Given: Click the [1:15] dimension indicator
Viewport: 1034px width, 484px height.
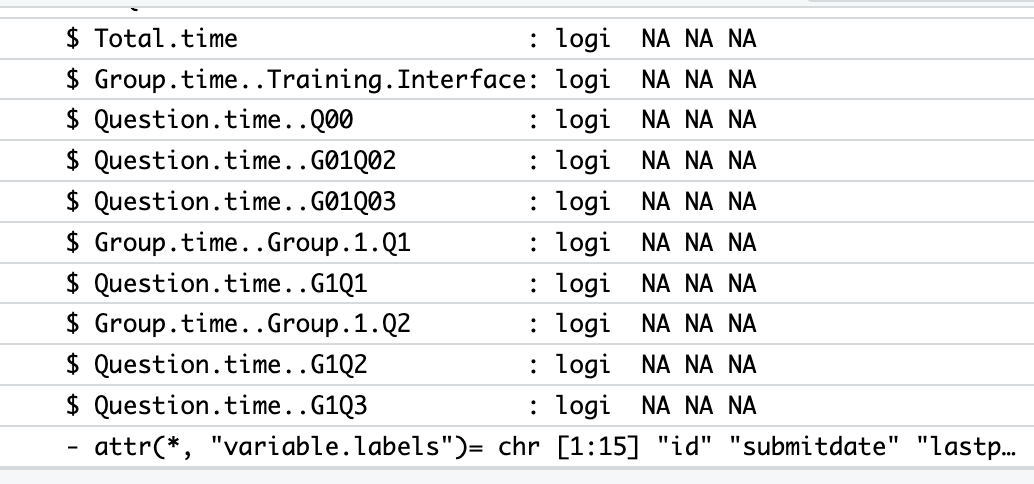Looking at the screenshot, I should pyautogui.click(x=599, y=447).
